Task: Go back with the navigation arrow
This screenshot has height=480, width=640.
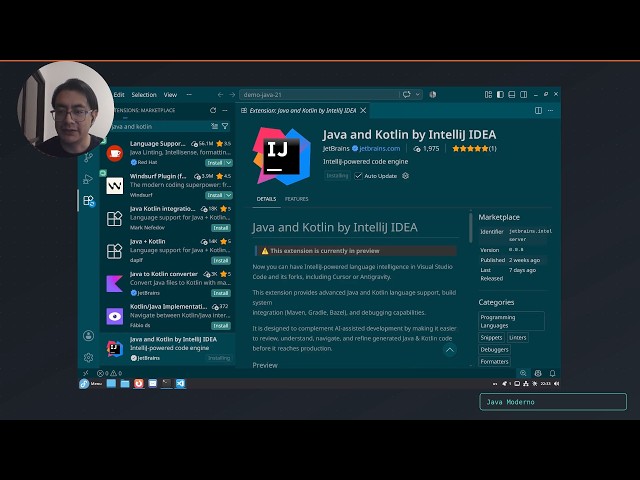Action: point(220,95)
